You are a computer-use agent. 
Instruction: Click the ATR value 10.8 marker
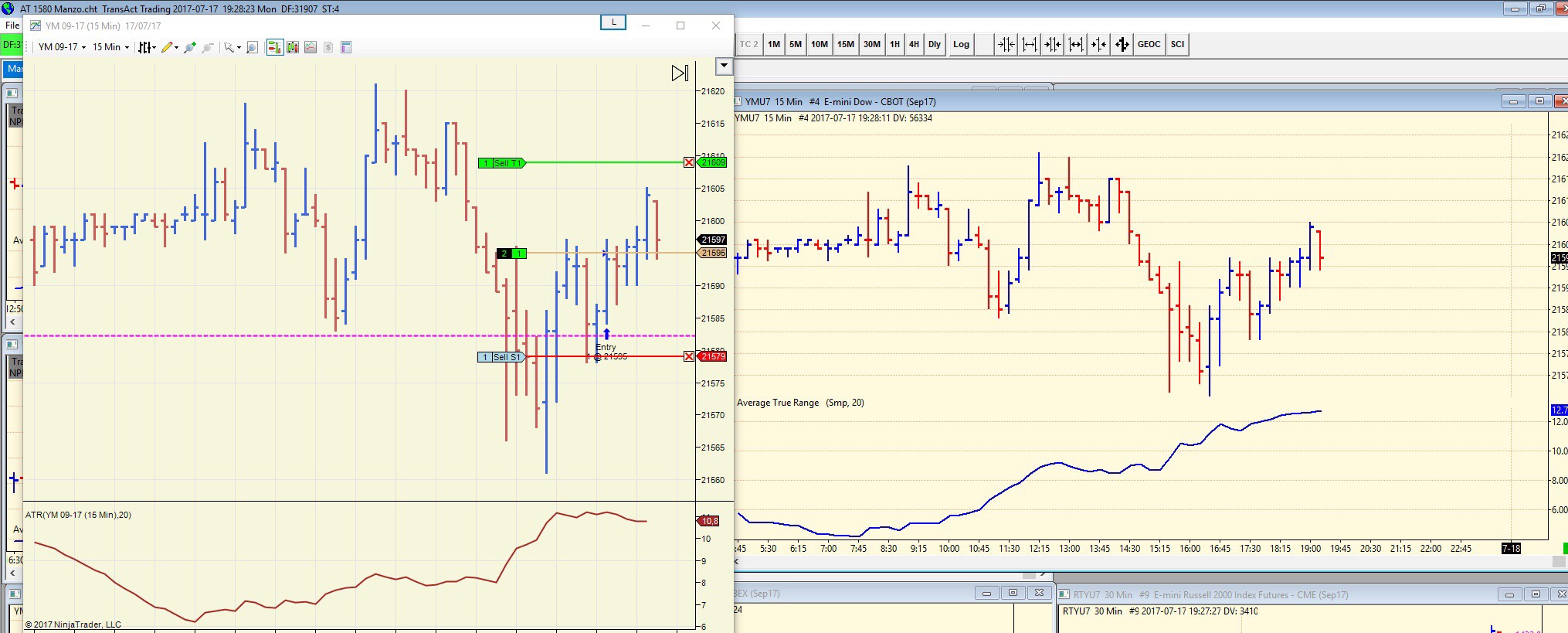pyautogui.click(x=709, y=521)
